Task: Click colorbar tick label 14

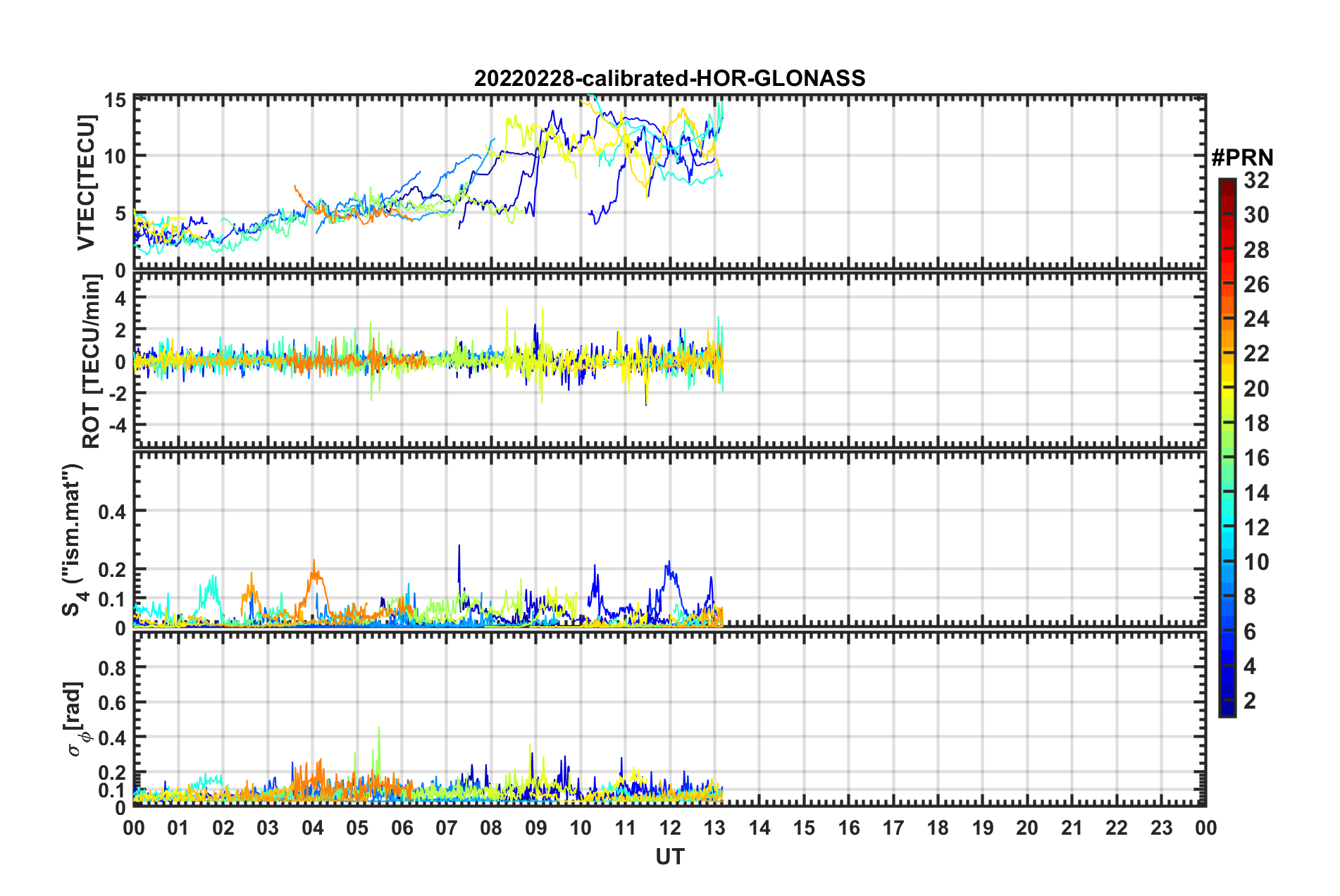Action: click(x=1256, y=493)
